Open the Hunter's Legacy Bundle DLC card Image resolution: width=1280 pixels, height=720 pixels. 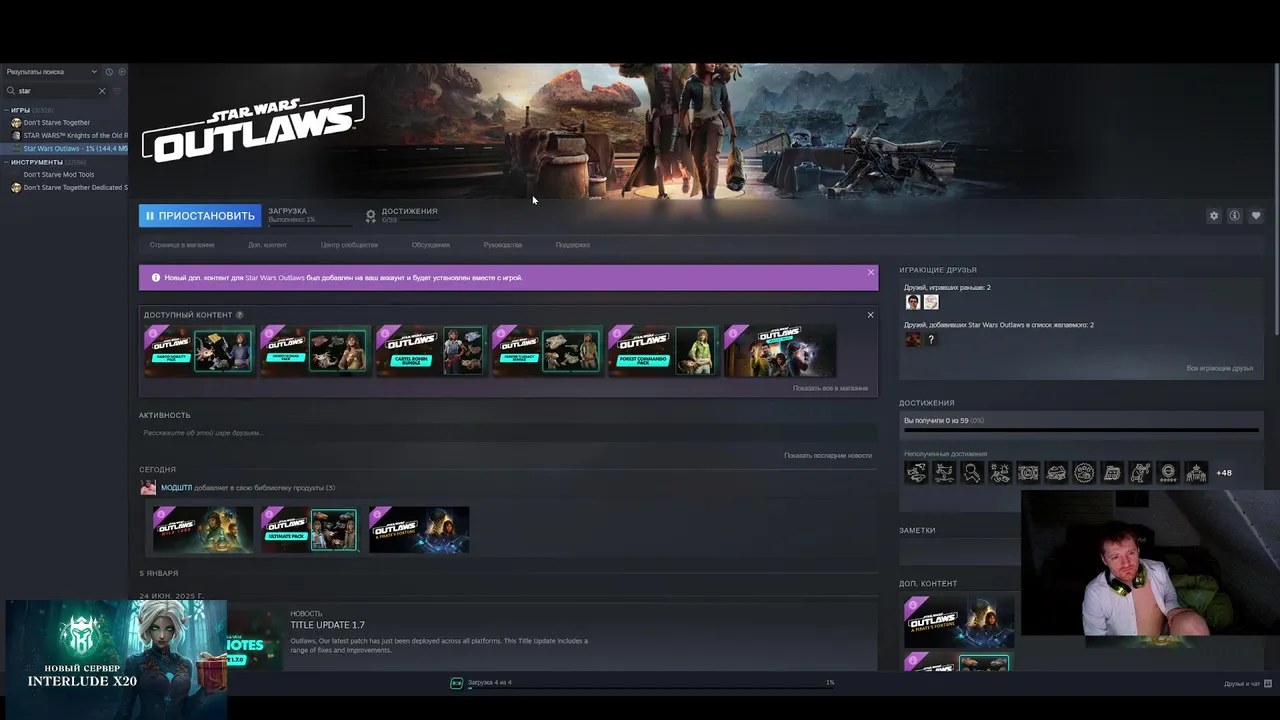click(546, 351)
